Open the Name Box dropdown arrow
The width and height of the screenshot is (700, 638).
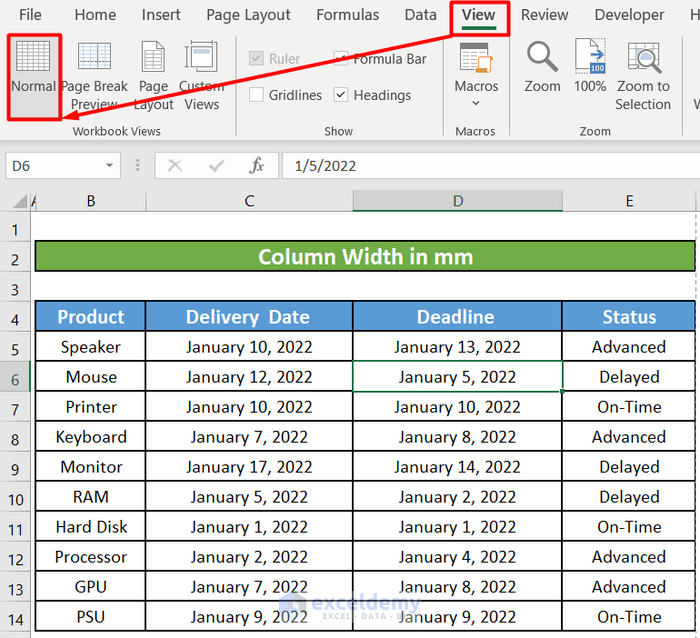point(109,166)
